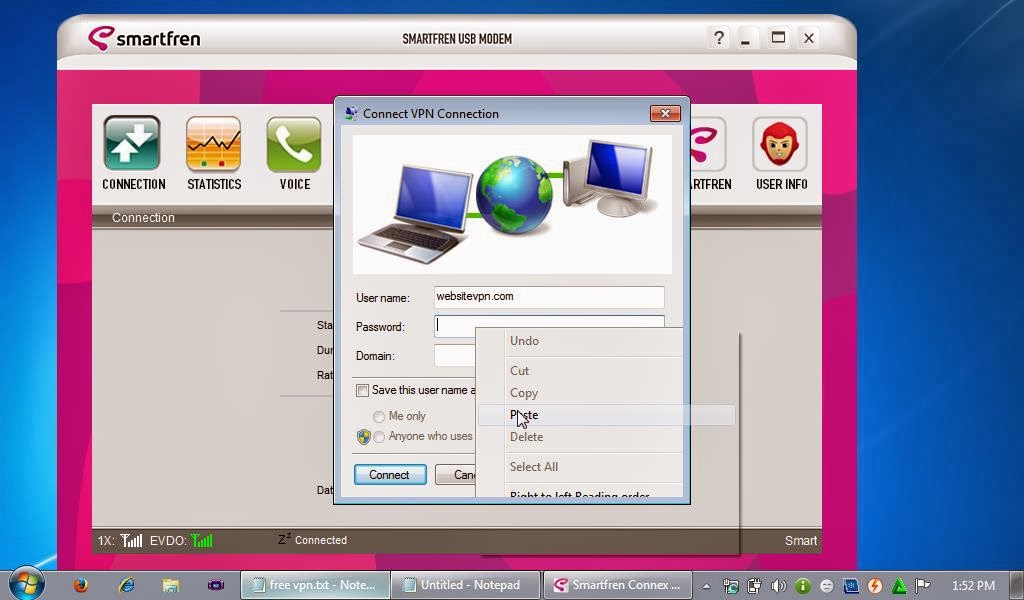
Task: Click the network connection tray icon
Action: [731, 586]
